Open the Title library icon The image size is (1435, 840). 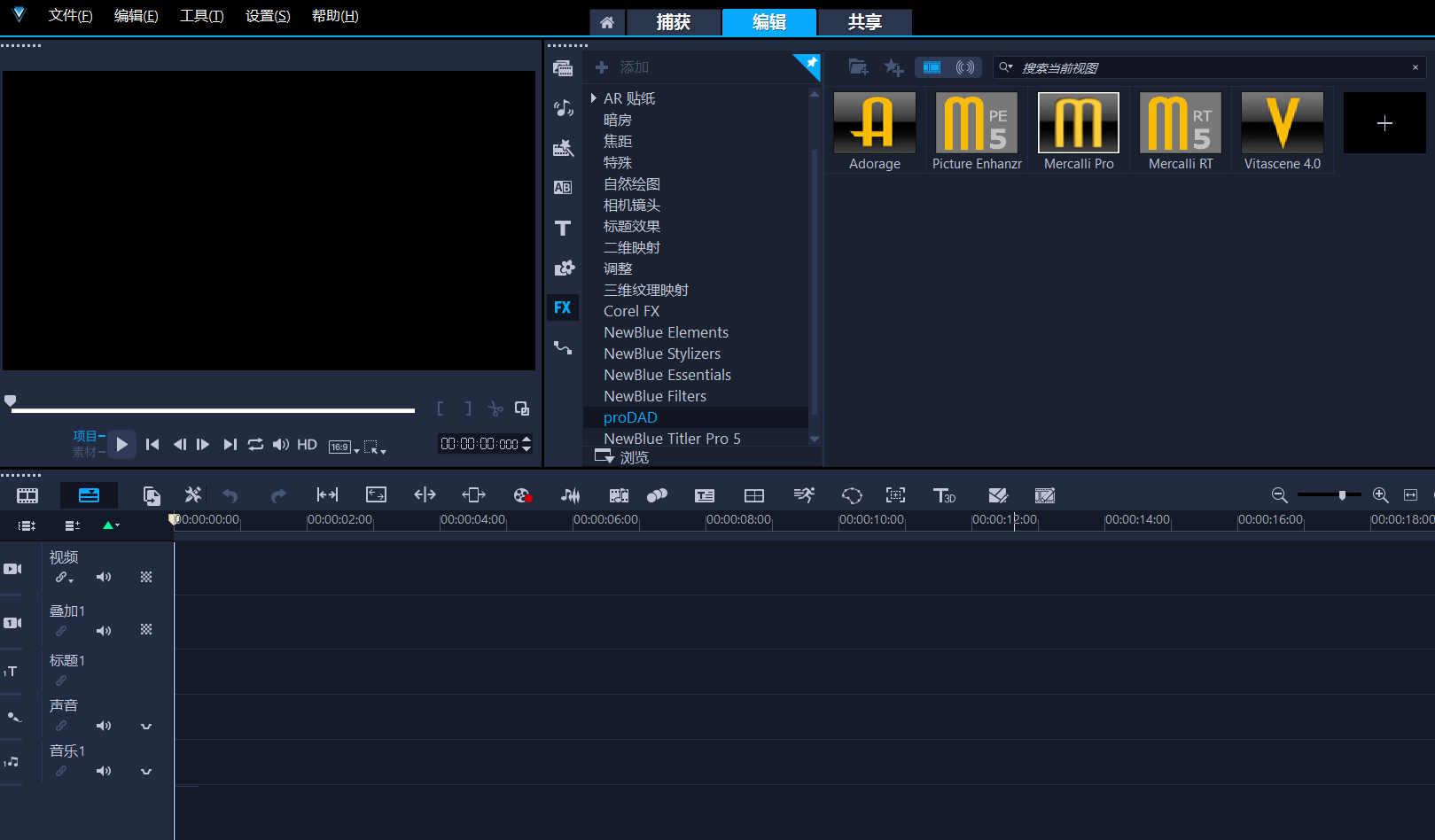562,228
